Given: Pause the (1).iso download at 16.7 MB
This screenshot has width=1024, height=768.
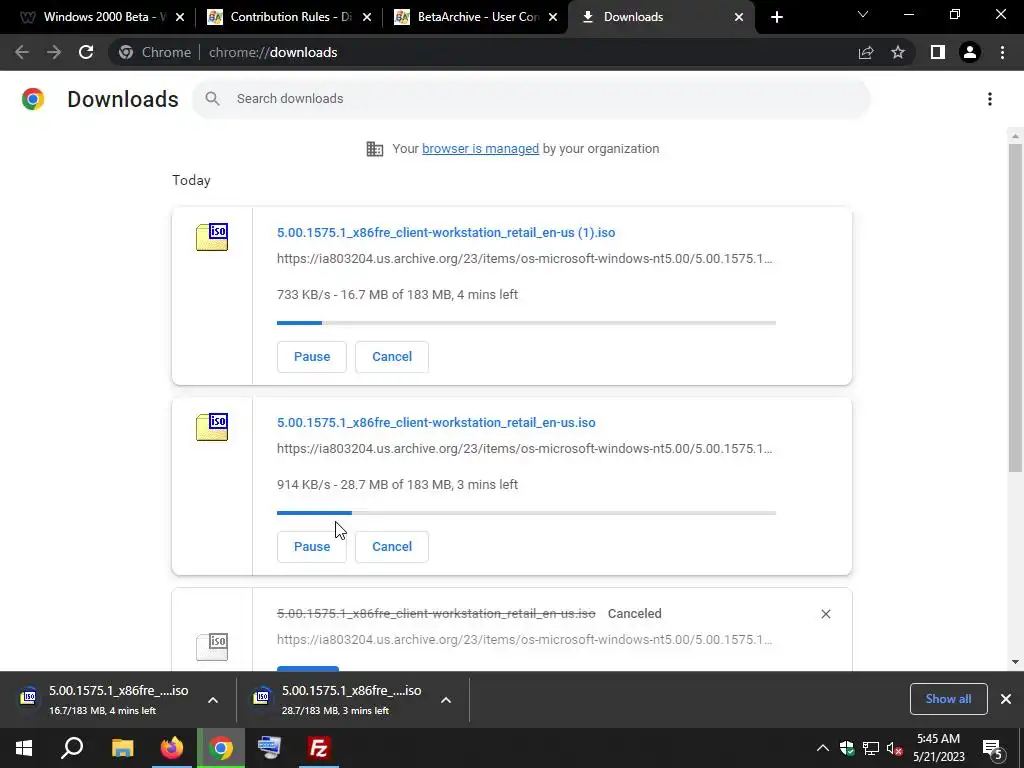Looking at the screenshot, I should coord(312,357).
